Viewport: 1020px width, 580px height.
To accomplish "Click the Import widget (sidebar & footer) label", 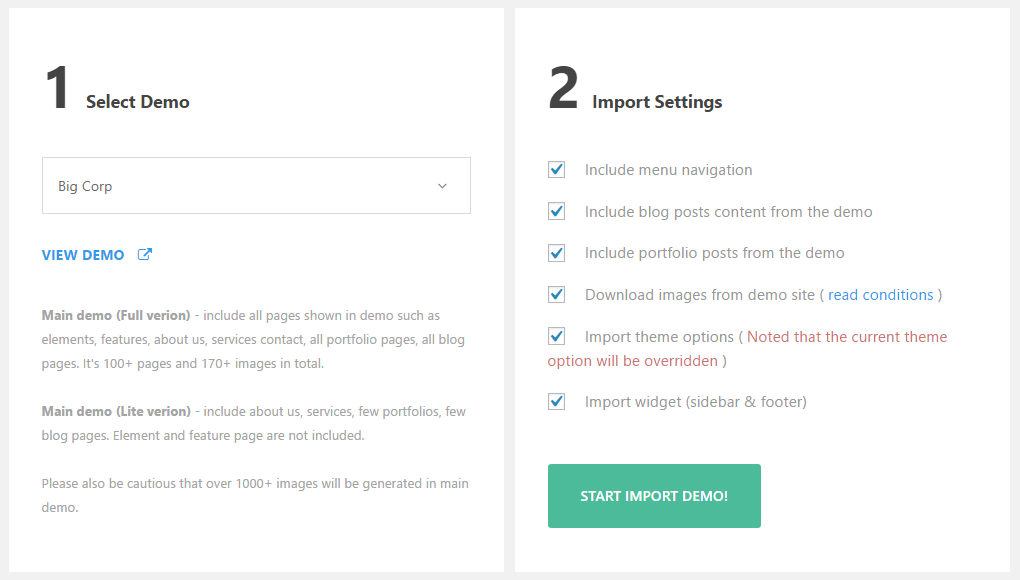I will pos(695,402).
